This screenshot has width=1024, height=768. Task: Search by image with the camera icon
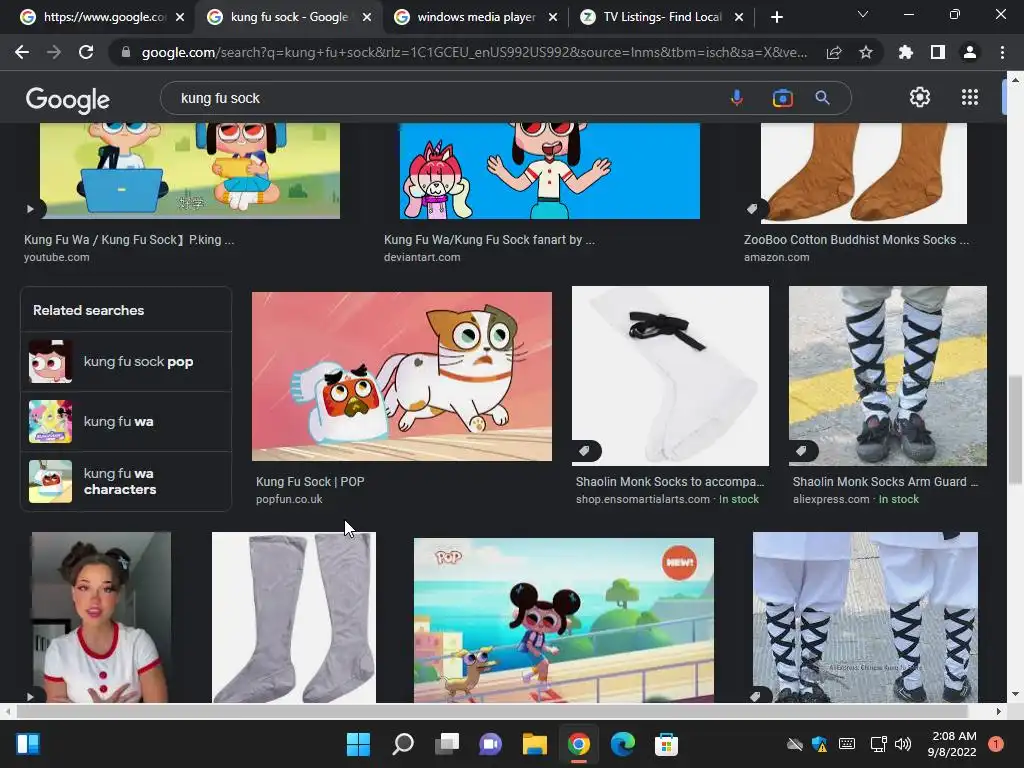[782, 98]
